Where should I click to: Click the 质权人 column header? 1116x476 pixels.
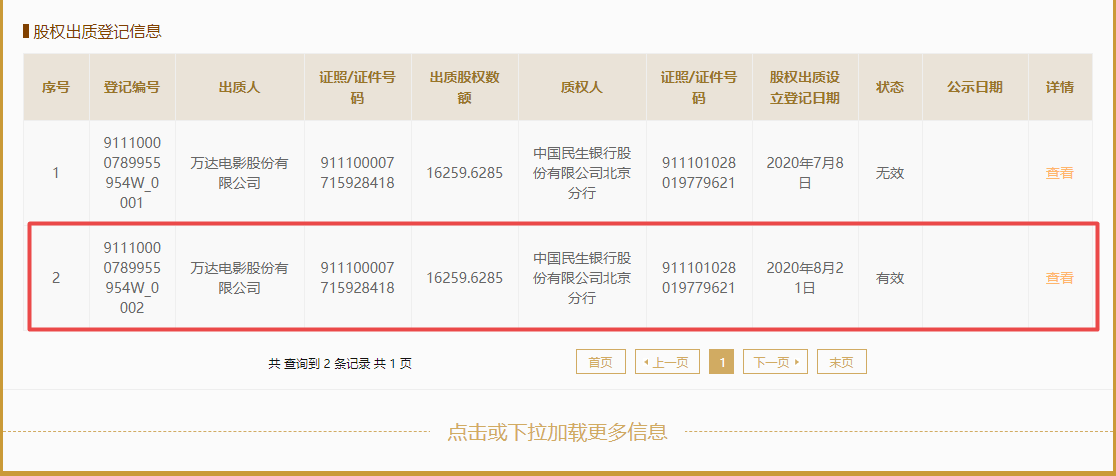click(581, 88)
